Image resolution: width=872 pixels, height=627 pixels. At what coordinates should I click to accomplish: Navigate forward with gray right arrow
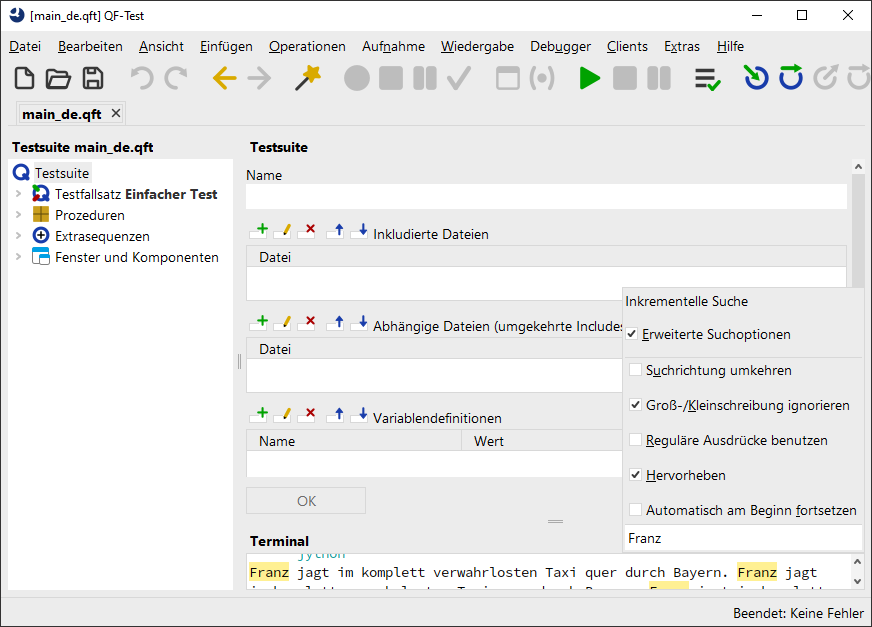pyautogui.click(x=259, y=78)
